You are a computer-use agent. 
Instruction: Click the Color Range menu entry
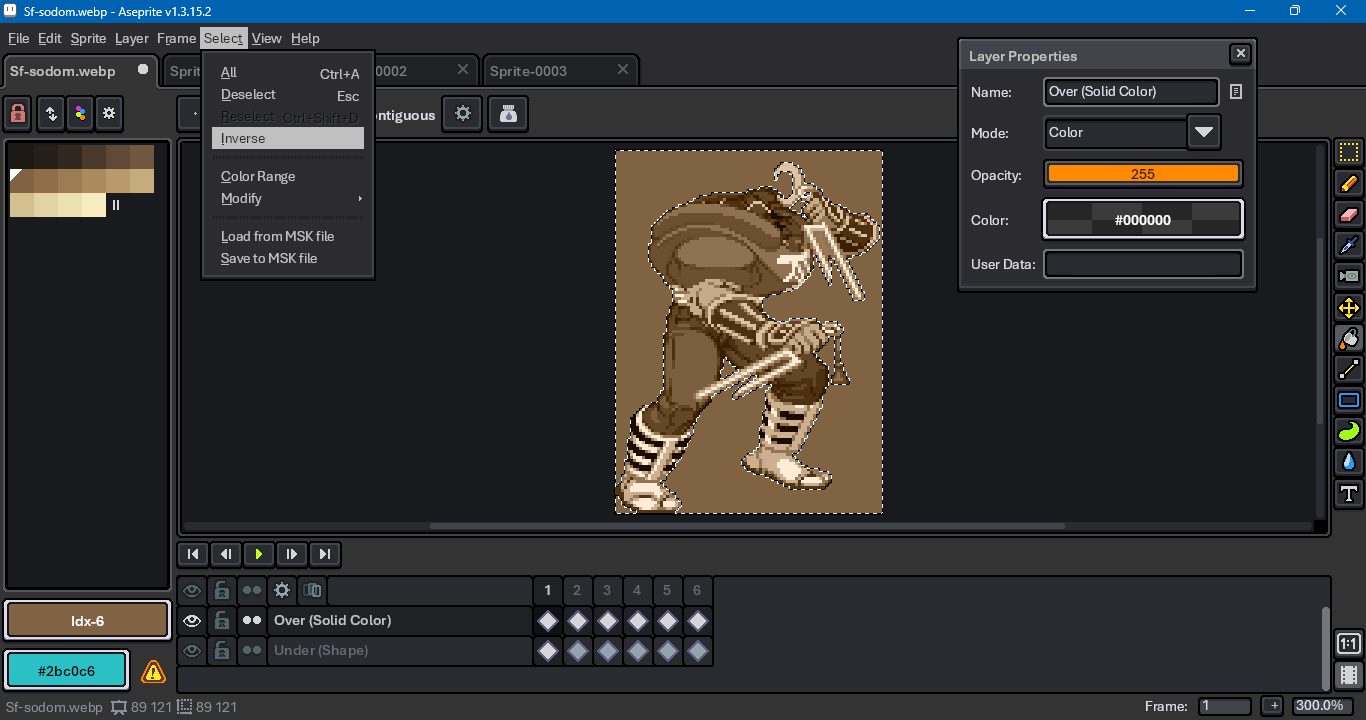[258, 176]
